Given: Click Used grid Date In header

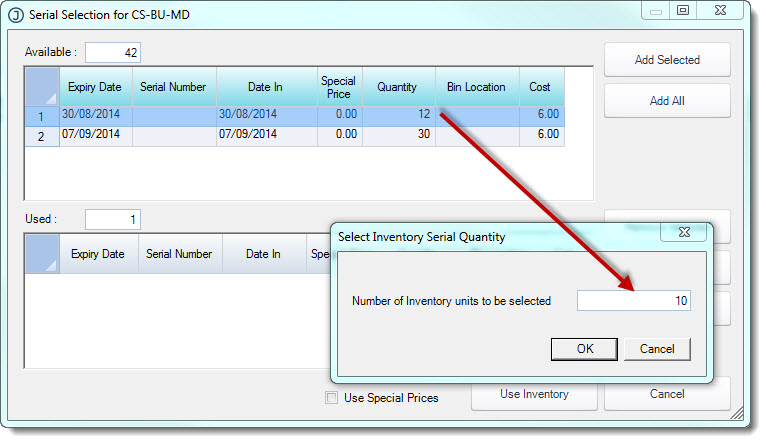Looking at the screenshot, I should click(x=264, y=254).
